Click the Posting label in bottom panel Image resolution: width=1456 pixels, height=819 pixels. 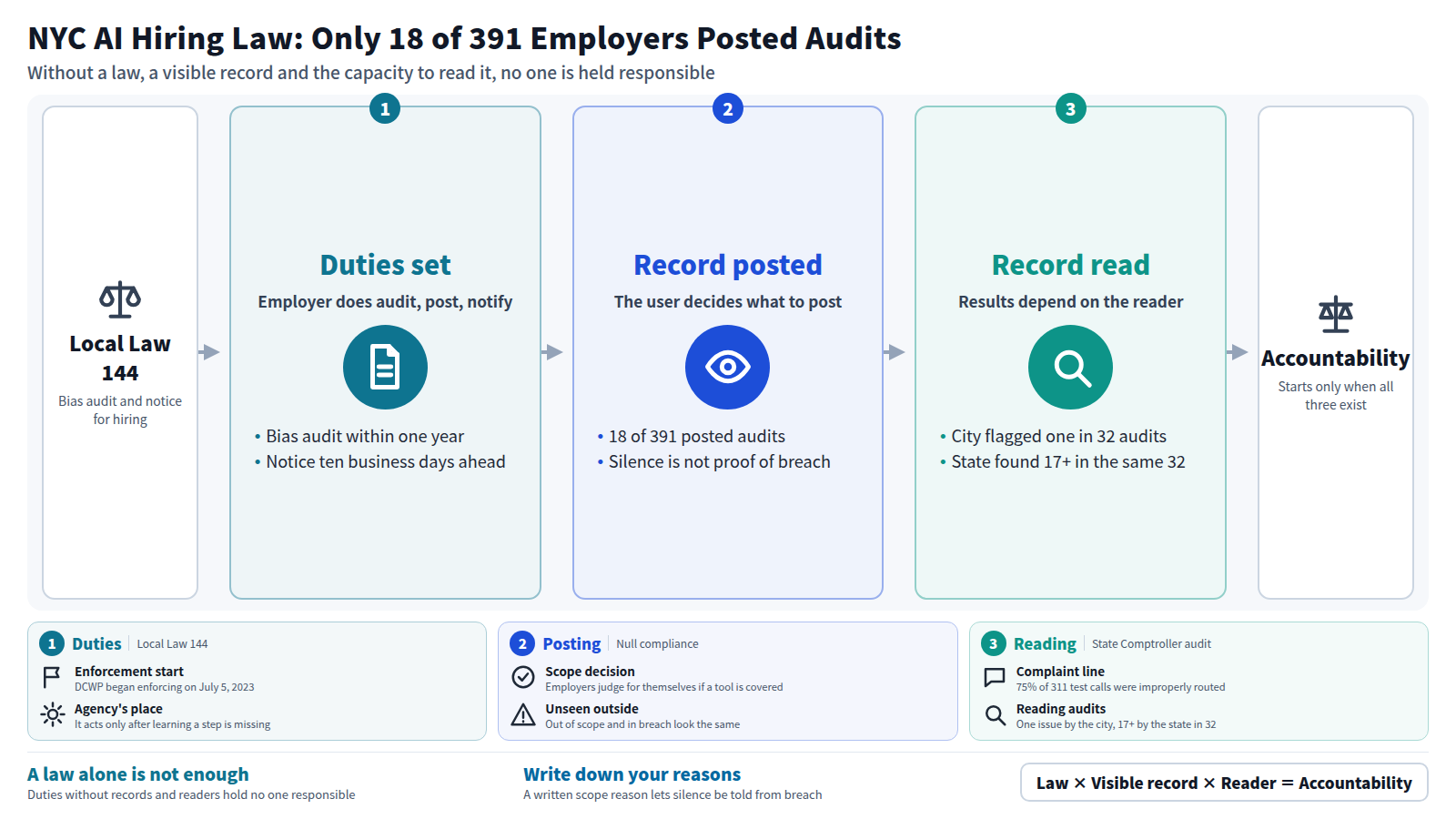(571, 643)
